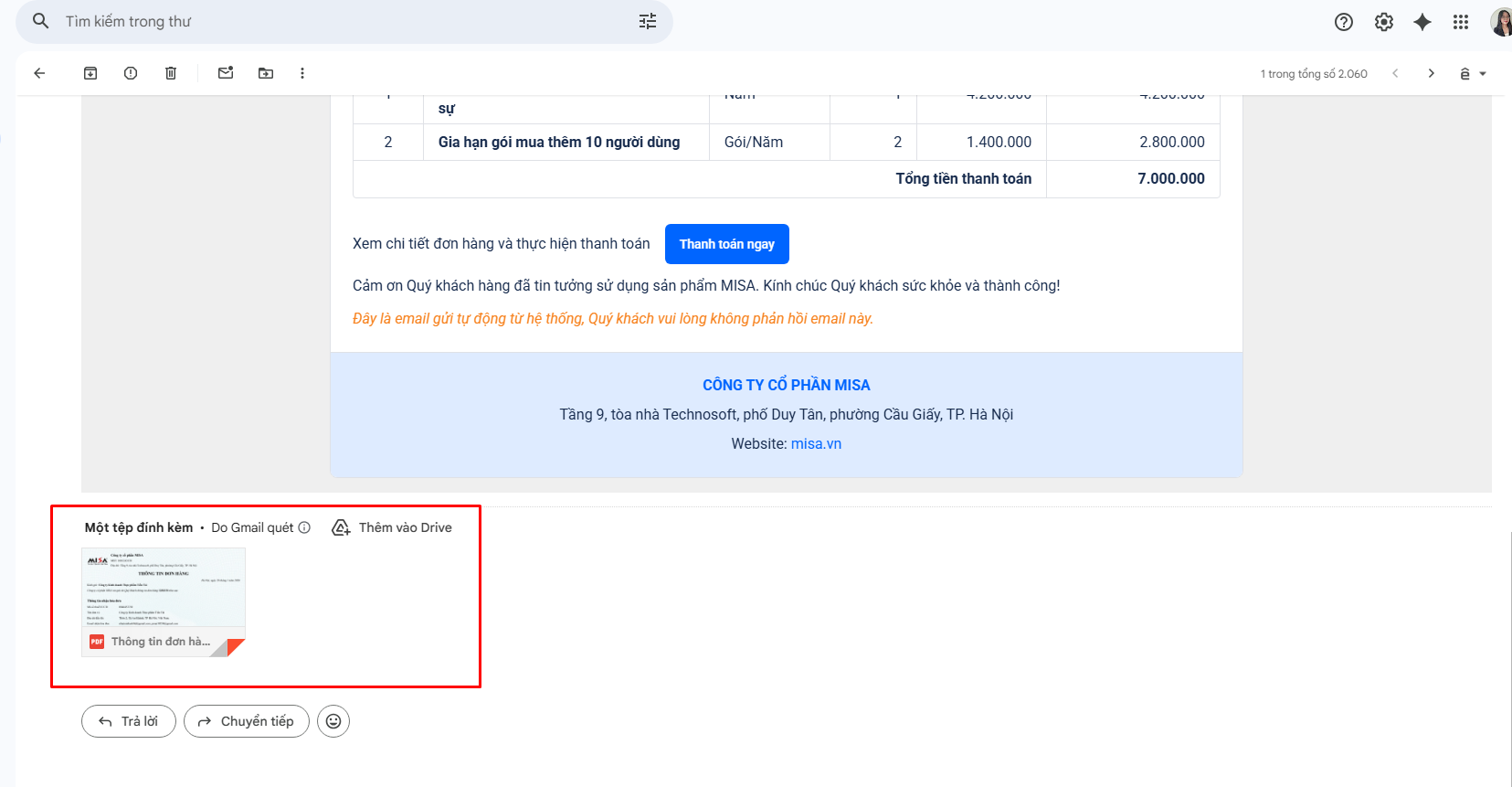The height and width of the screenshot is (787, 1512).
Task: Add an emoji reaction
Action: click(x=333, y=721)
